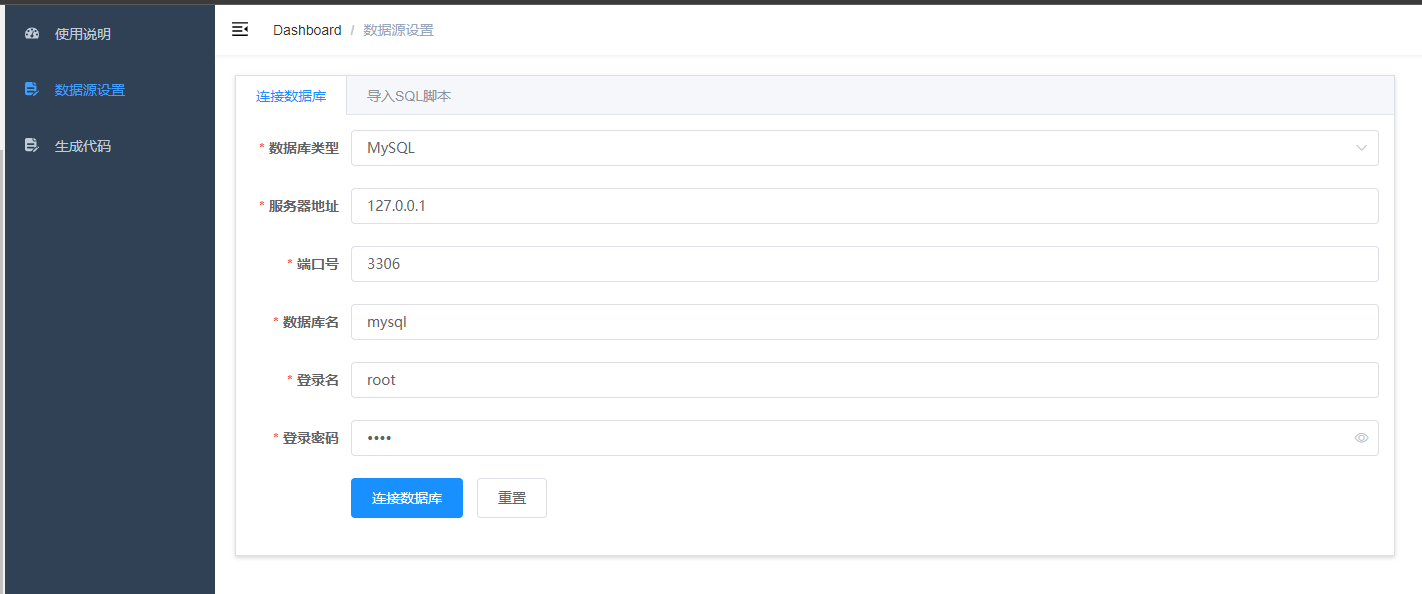Focus the 登录名 field showing root
Viewport: 1422px width, 594px height.
tap(865, 380)
